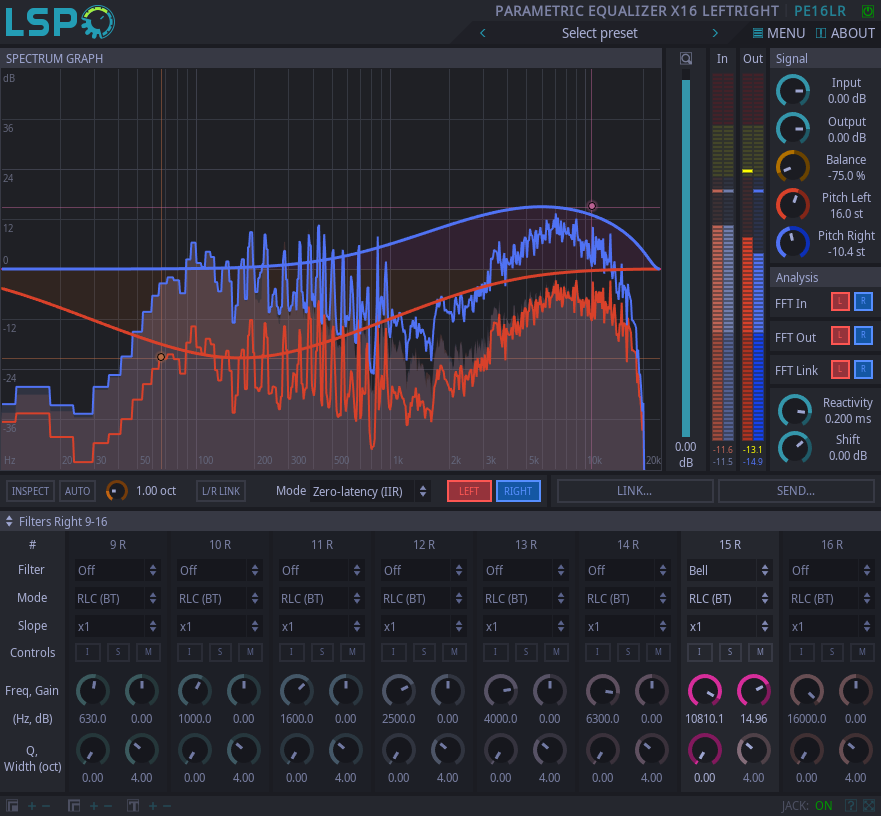
Task: Go to the next preset arrow
Action: click(715, 33)
